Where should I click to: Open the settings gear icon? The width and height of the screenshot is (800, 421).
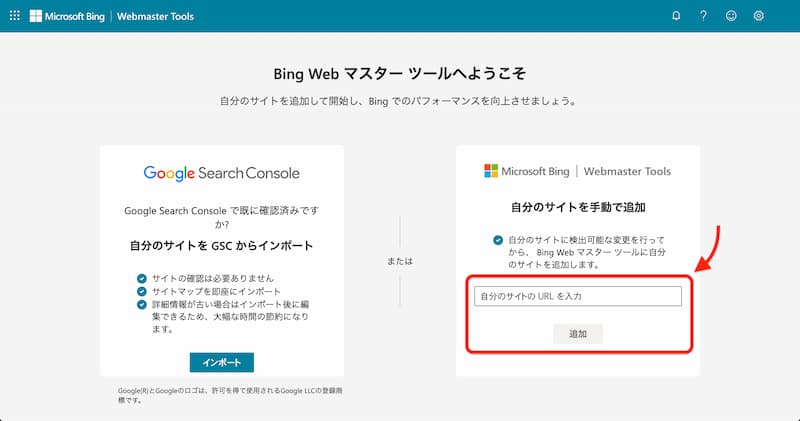click(759, 16)
